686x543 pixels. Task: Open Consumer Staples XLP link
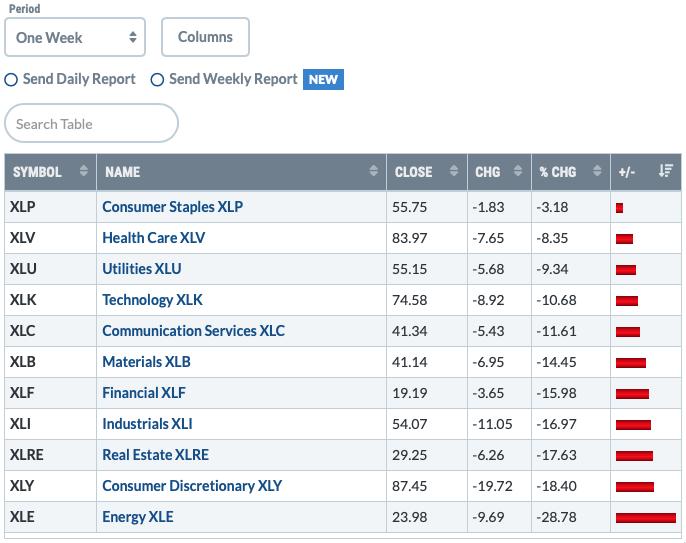coord(172,207)
